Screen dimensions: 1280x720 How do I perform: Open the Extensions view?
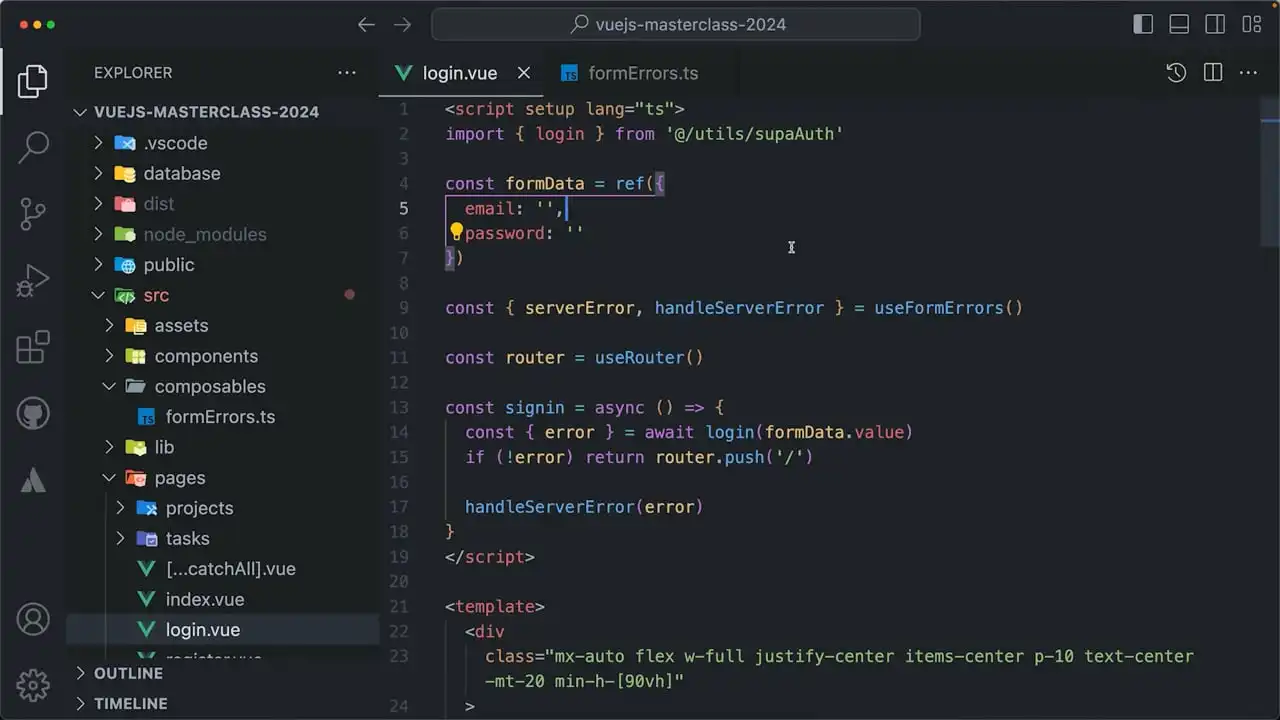tap(33, 347)
